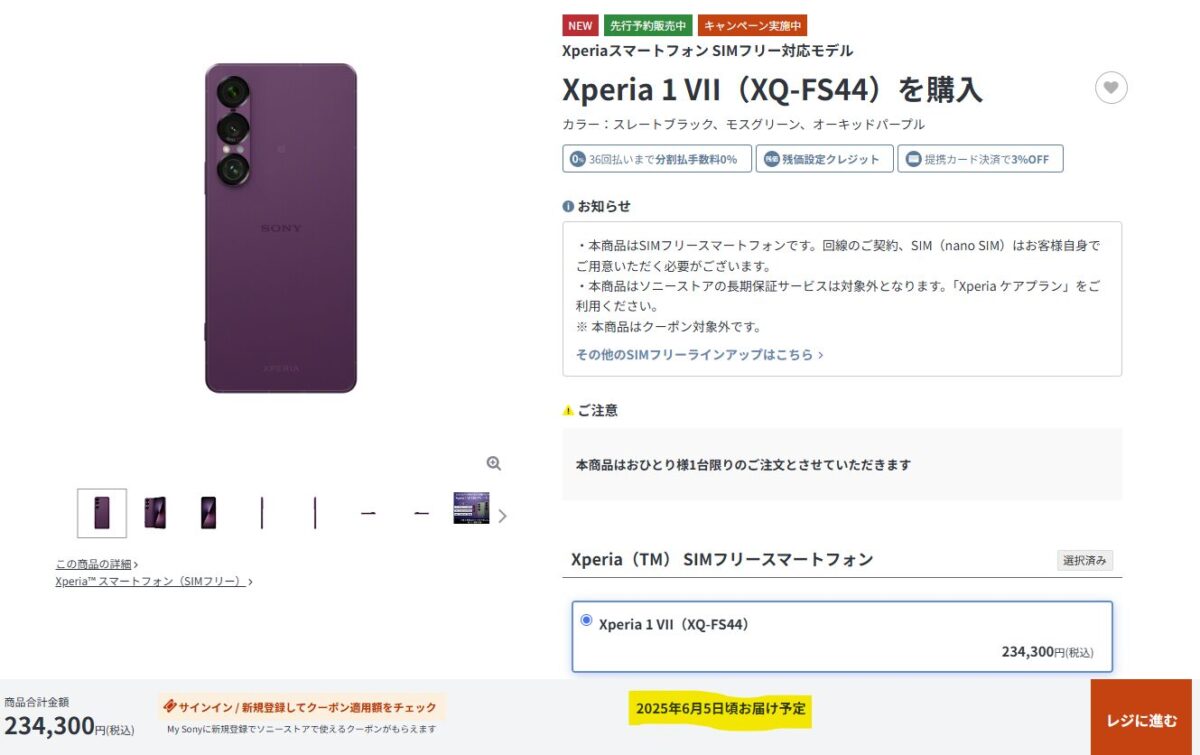
Task: Click the coupon tag sign-in banner
Action: (302, 707)
